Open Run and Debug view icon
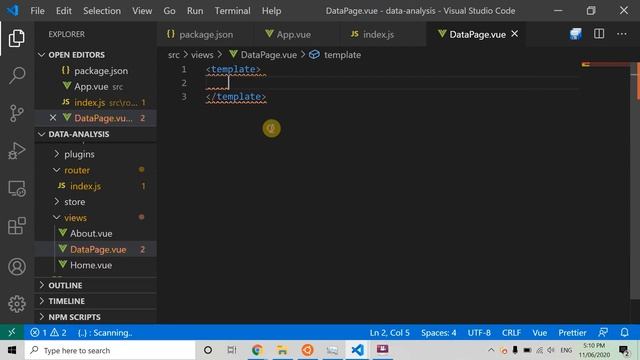This screenshot has height=360, width=640. pos(17,151)
